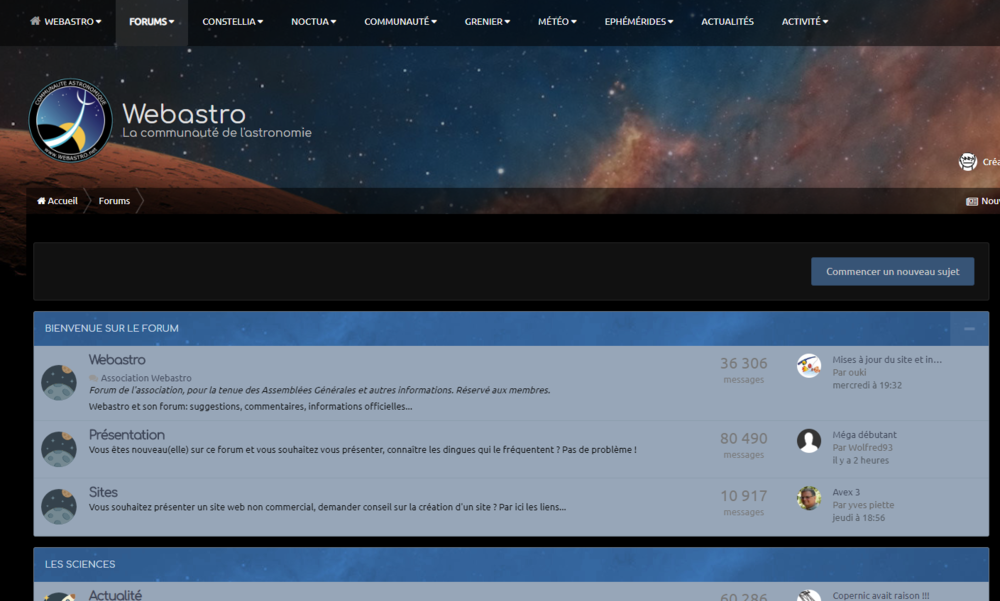Open the Association Webastro subforum
1000x601 pixels.
pos(146,378)
